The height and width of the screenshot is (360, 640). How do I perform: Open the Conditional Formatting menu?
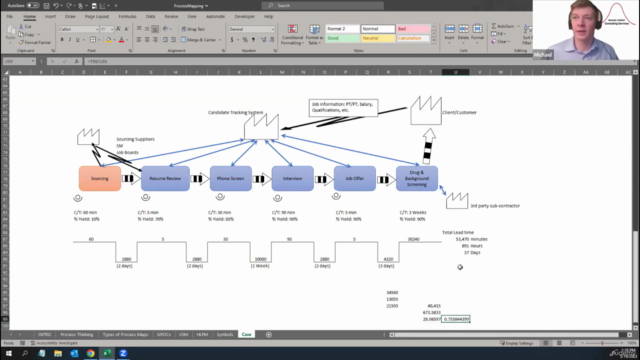pos(293,35)
